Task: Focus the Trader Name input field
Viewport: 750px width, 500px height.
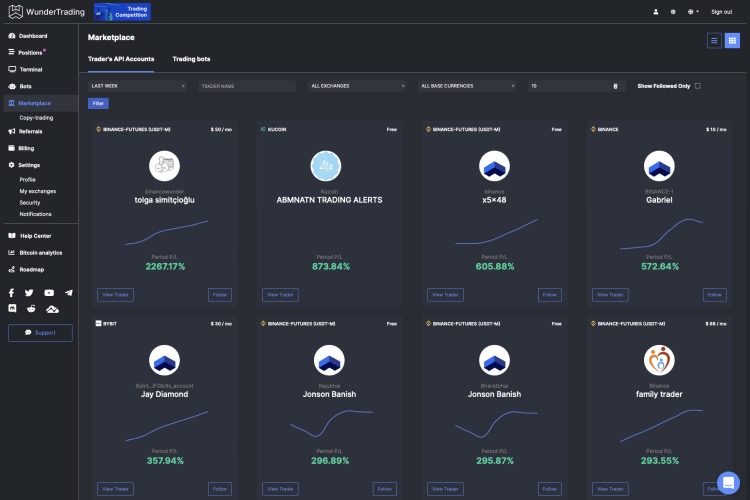Action: 247,86
